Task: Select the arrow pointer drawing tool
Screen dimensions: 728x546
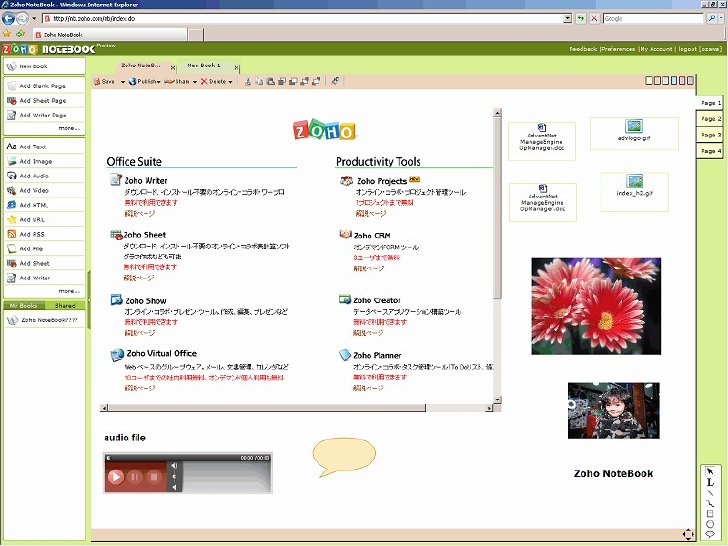Action: tap(710, 471)
